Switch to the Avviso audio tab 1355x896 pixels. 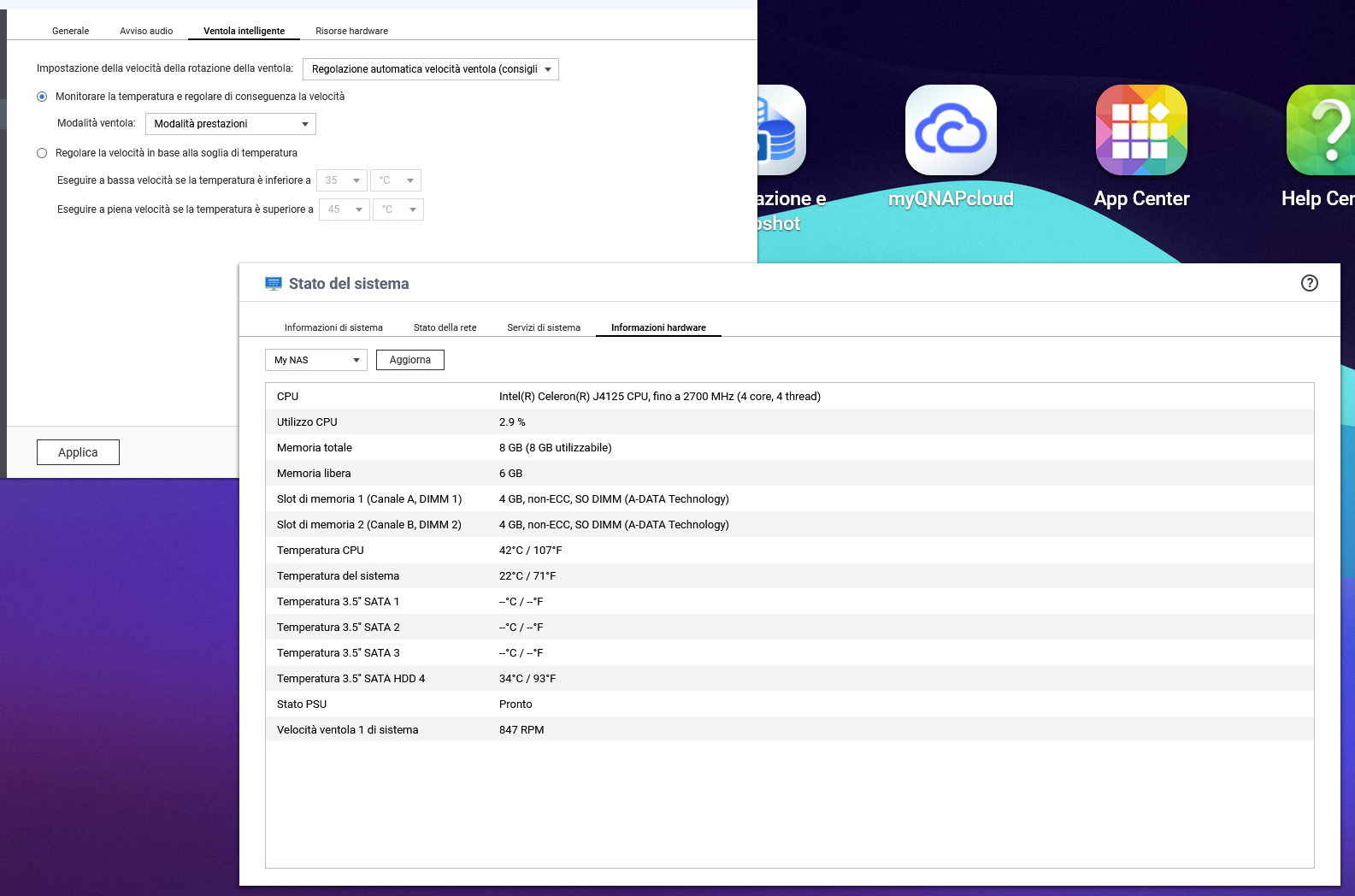point(146,31)
